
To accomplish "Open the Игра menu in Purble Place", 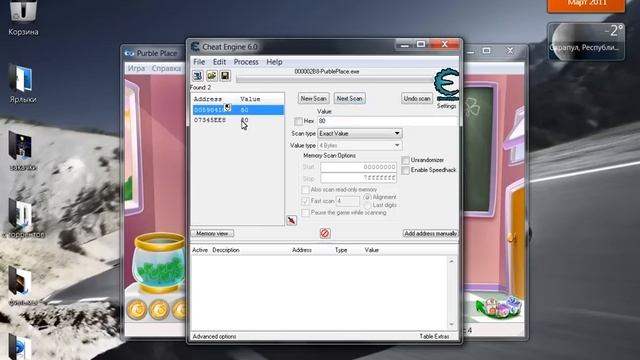I will click(x=136, y=69).
